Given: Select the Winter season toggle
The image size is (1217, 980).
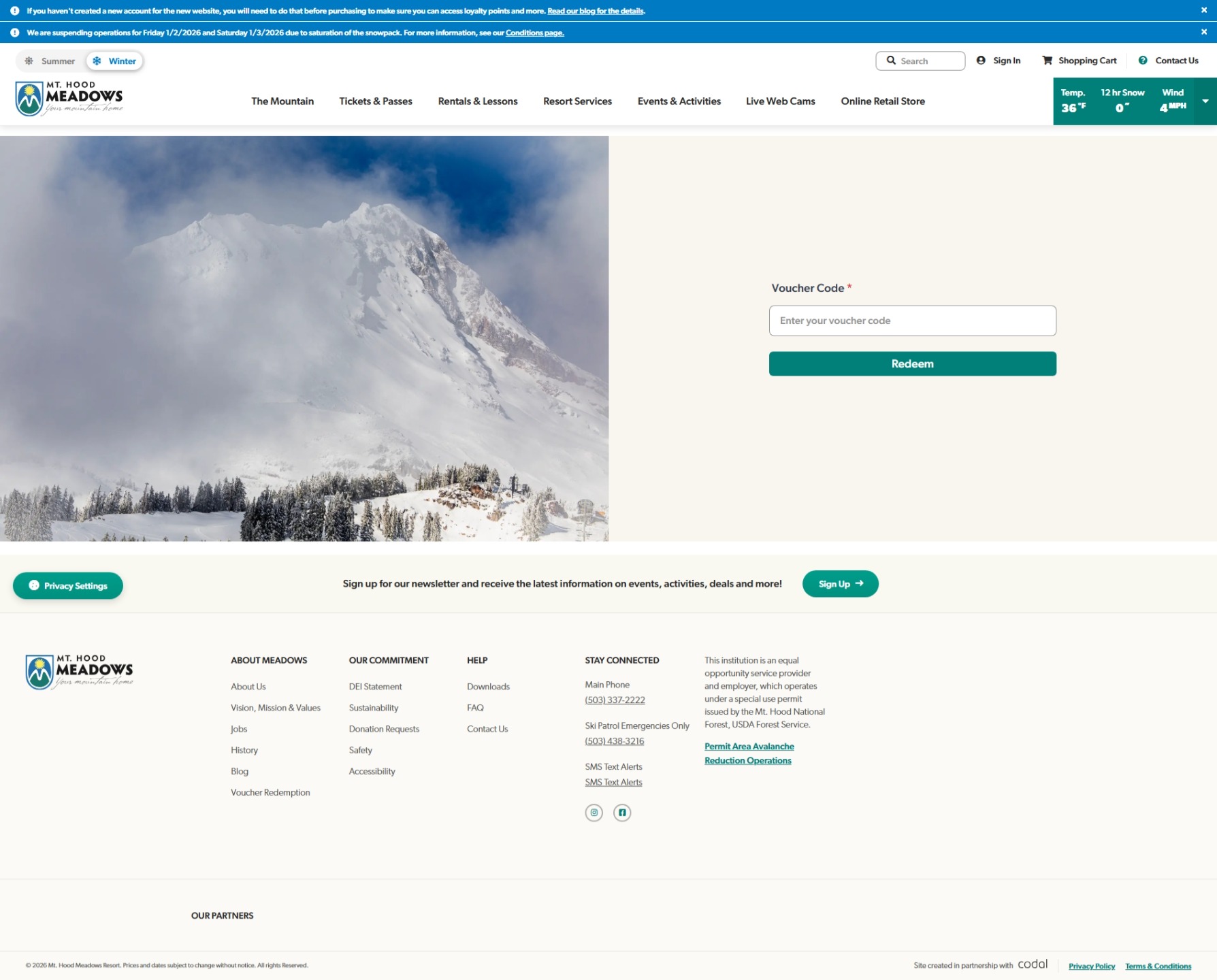Looking at the screenshot, I should point(114,61).
